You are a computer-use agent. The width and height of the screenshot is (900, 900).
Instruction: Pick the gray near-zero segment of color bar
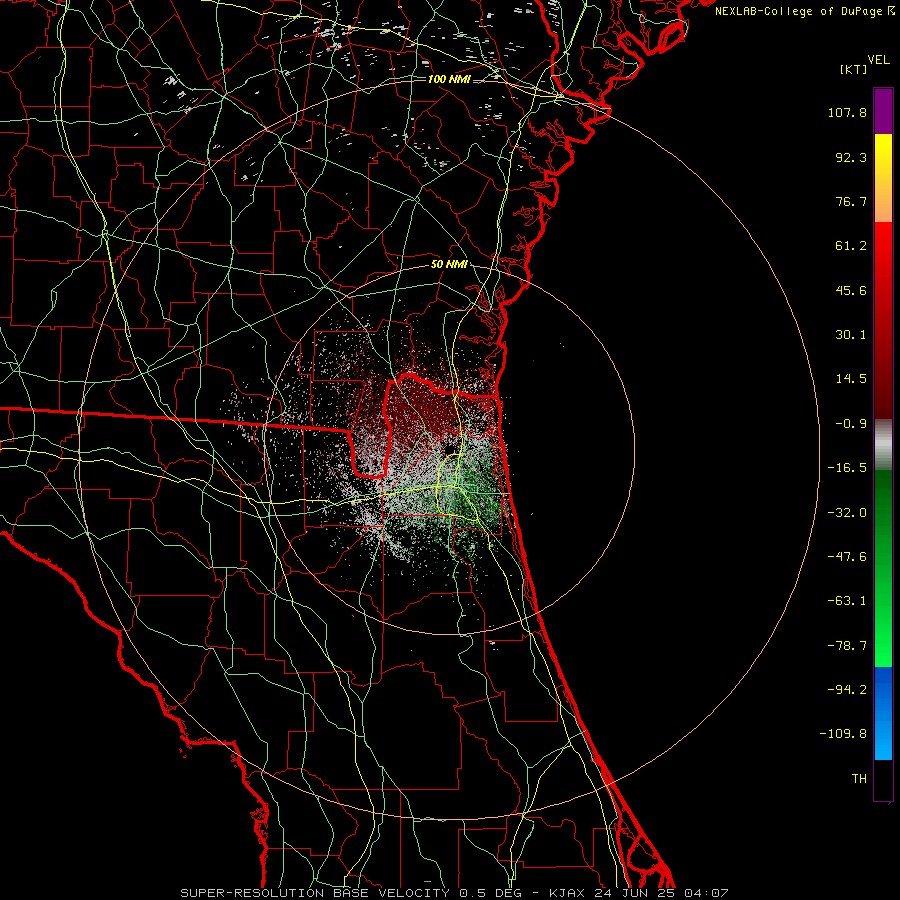tap(883, 444)
